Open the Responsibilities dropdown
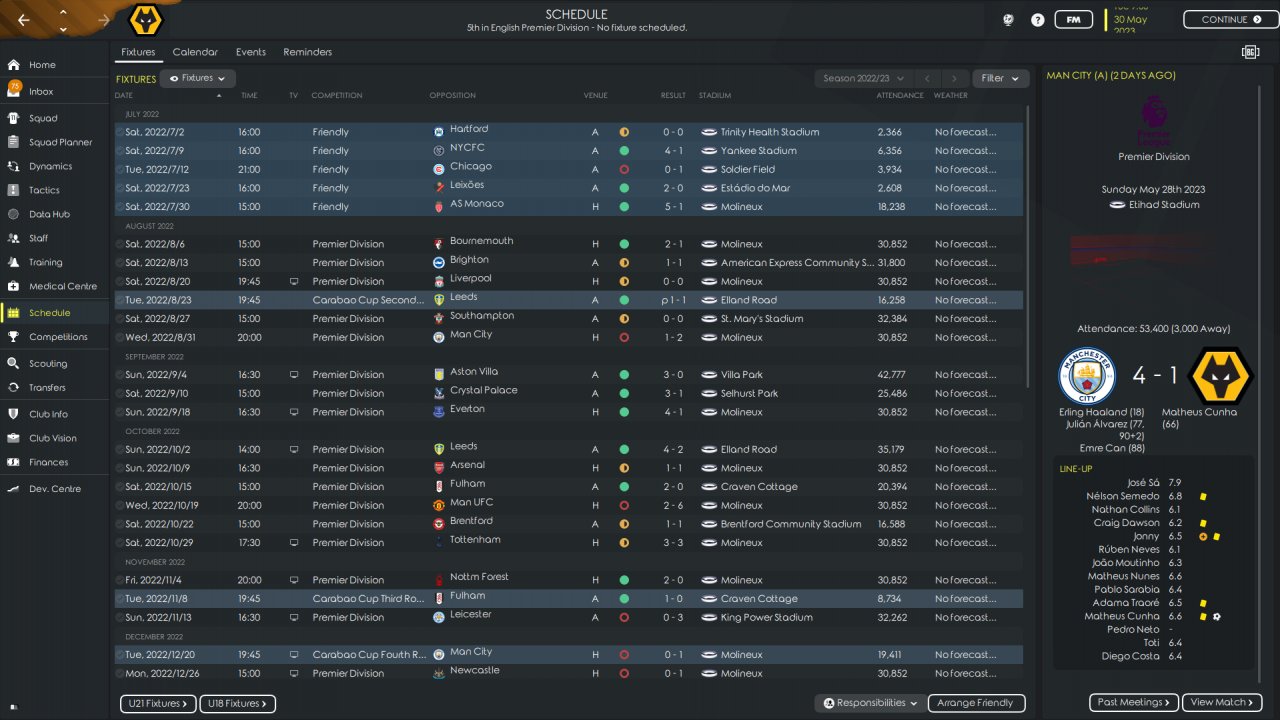Viewport: 1280px width, 720px height. [870, 703]
